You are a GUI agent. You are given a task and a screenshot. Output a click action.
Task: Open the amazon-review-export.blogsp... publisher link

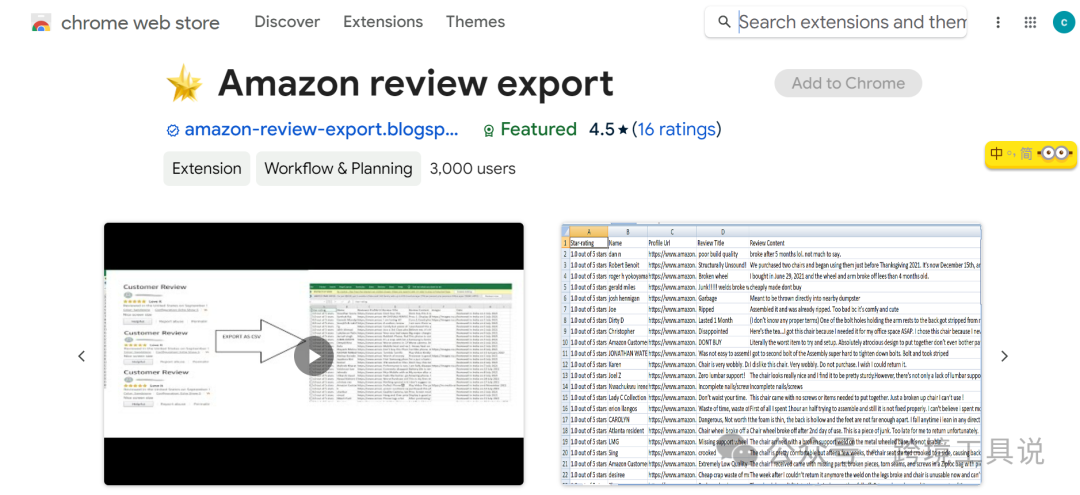tap(321, 129)
